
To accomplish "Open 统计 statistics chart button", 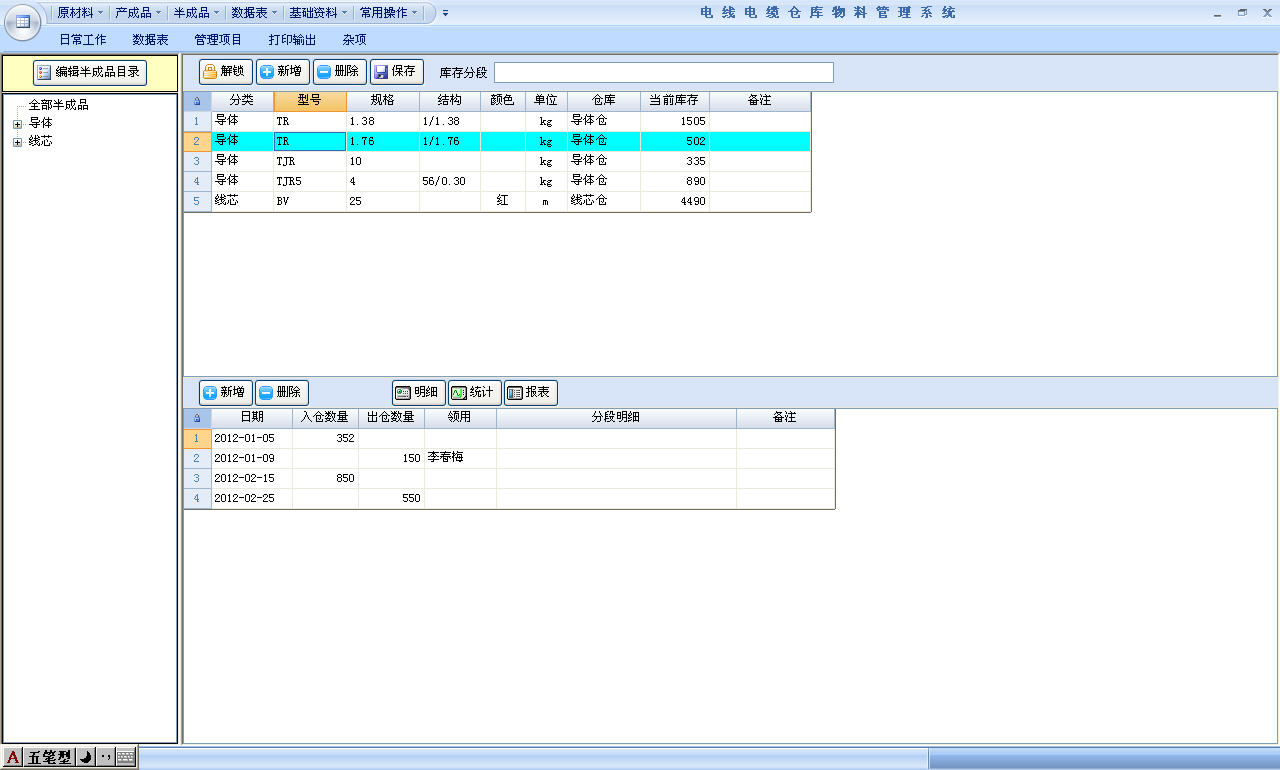I will point(474,393).
